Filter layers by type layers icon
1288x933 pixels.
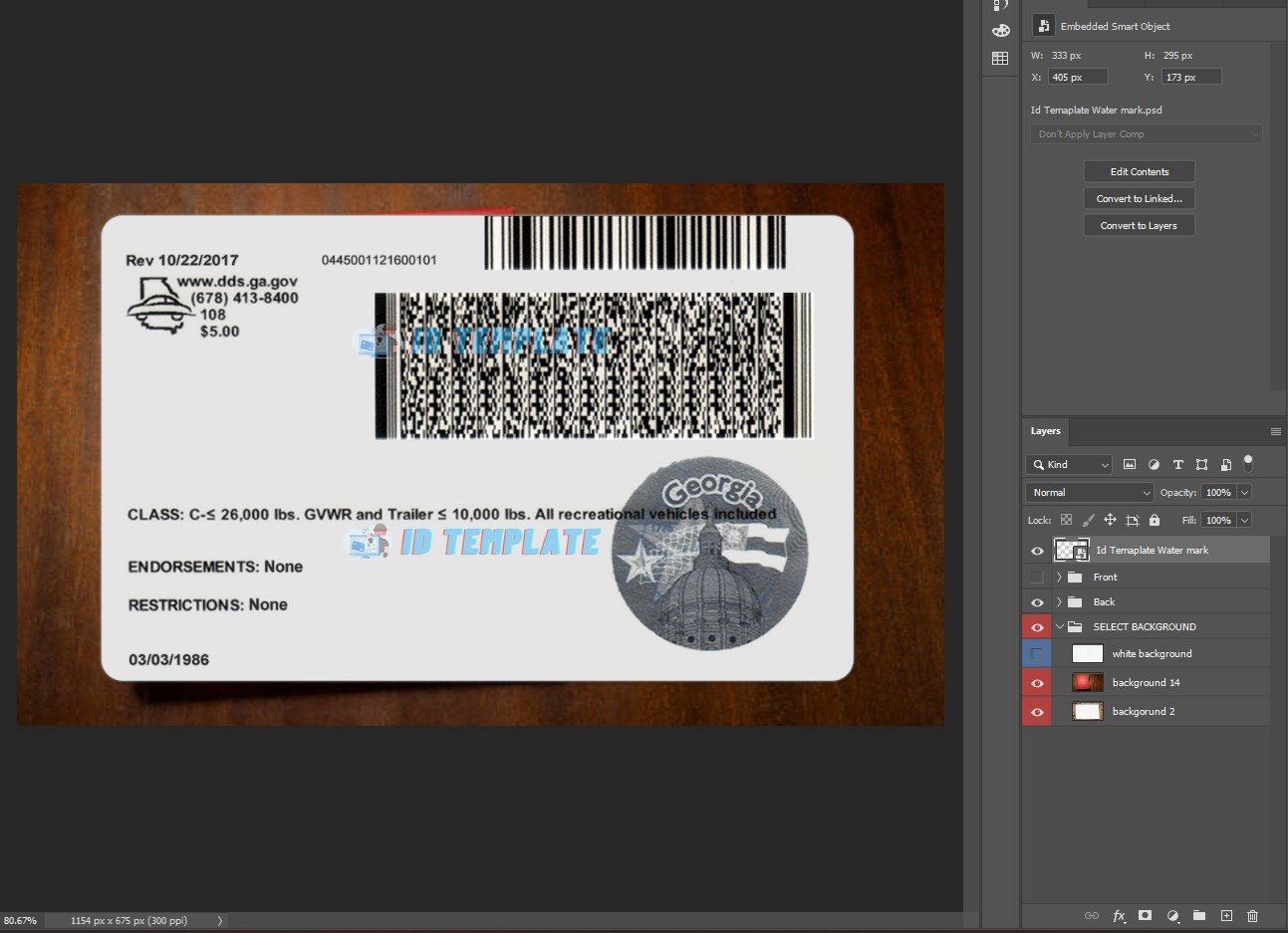pyautogui.click(x=1177, y=465)
